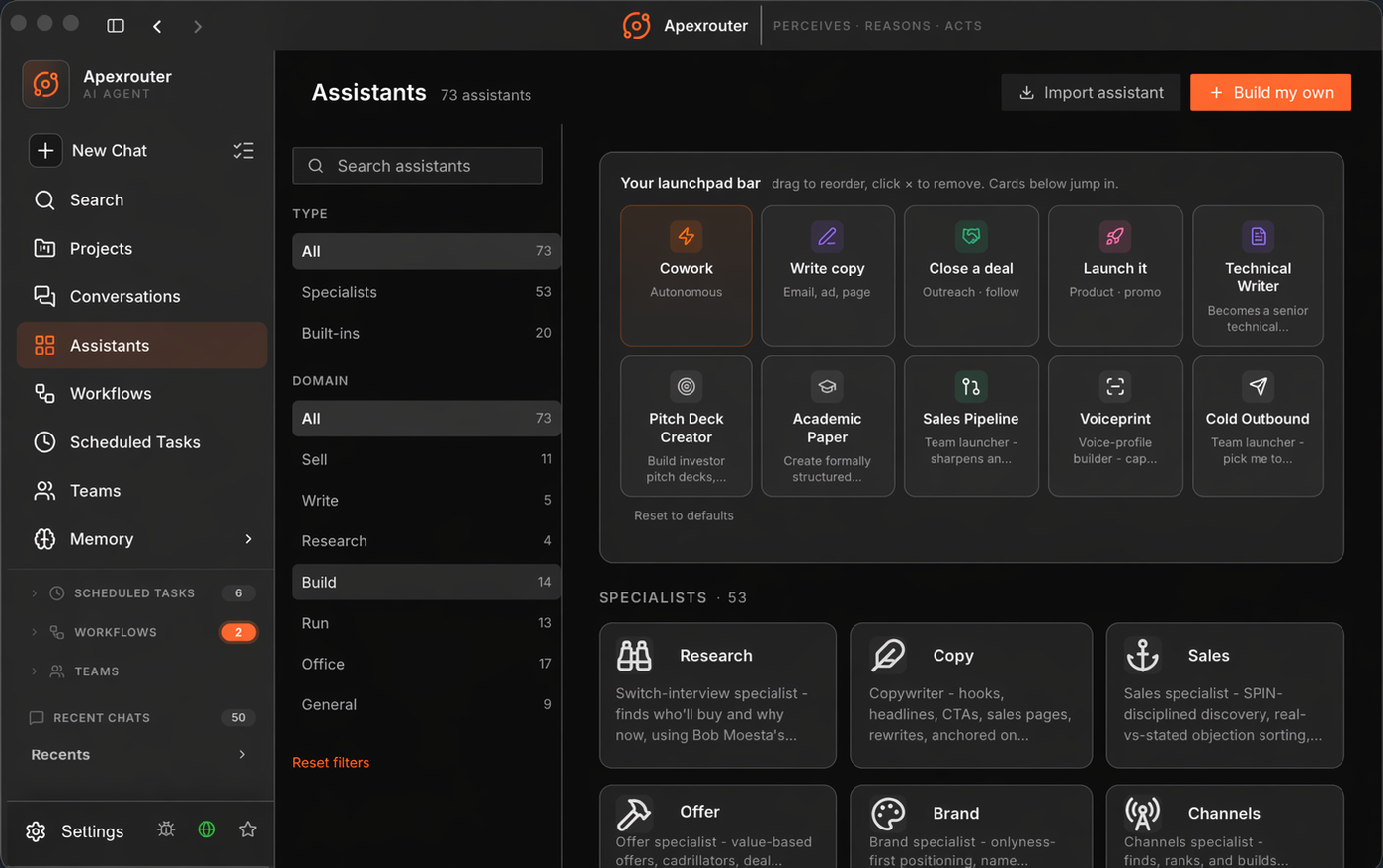The height and width of the screenshot is (868, 1383).
Task: Select the All domain filter
Action: pos(427,419)
